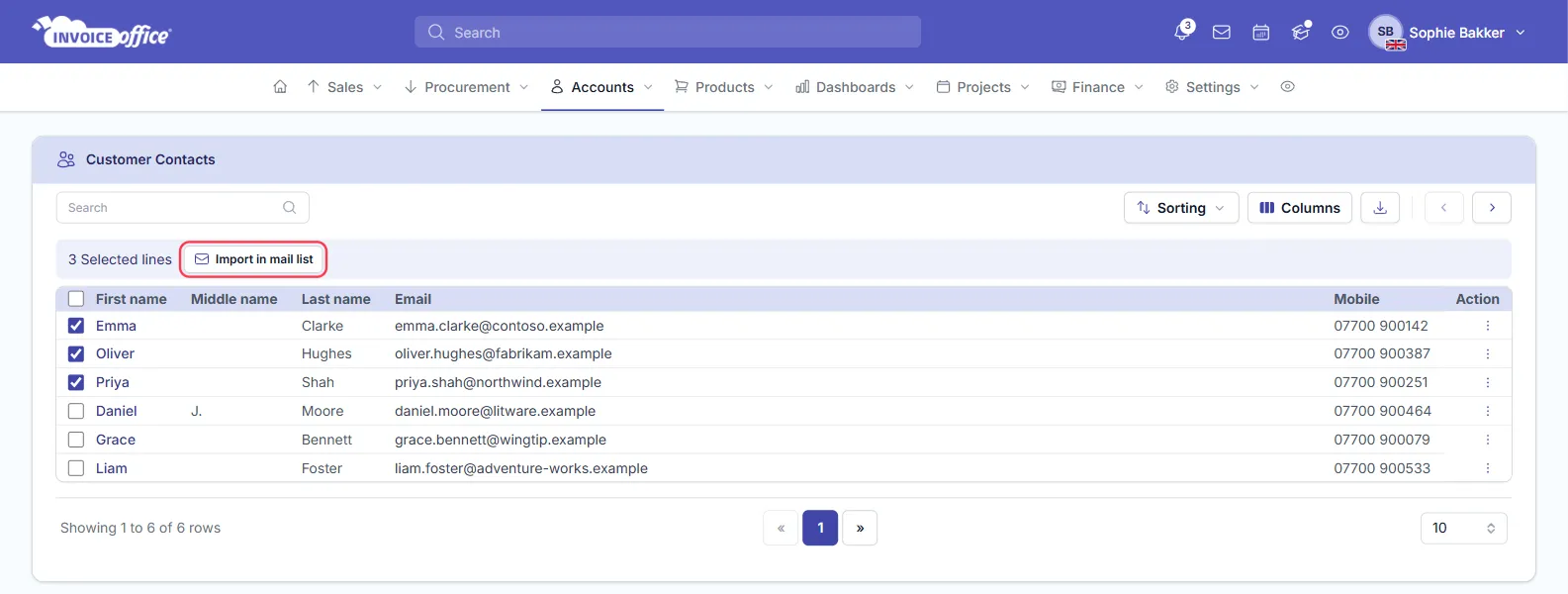
Task: Click the eye icon after Settings menu
Action: pos(1287,87)
